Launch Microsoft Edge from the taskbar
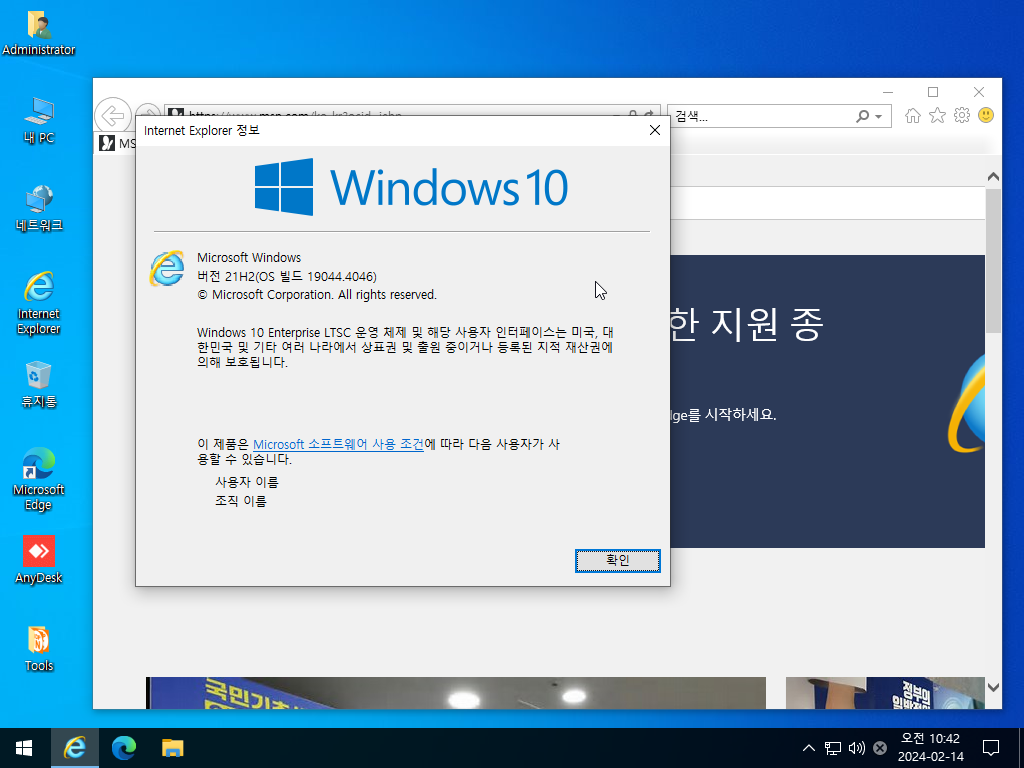This screenshot has width=1024, height=768. click(123, 748)
